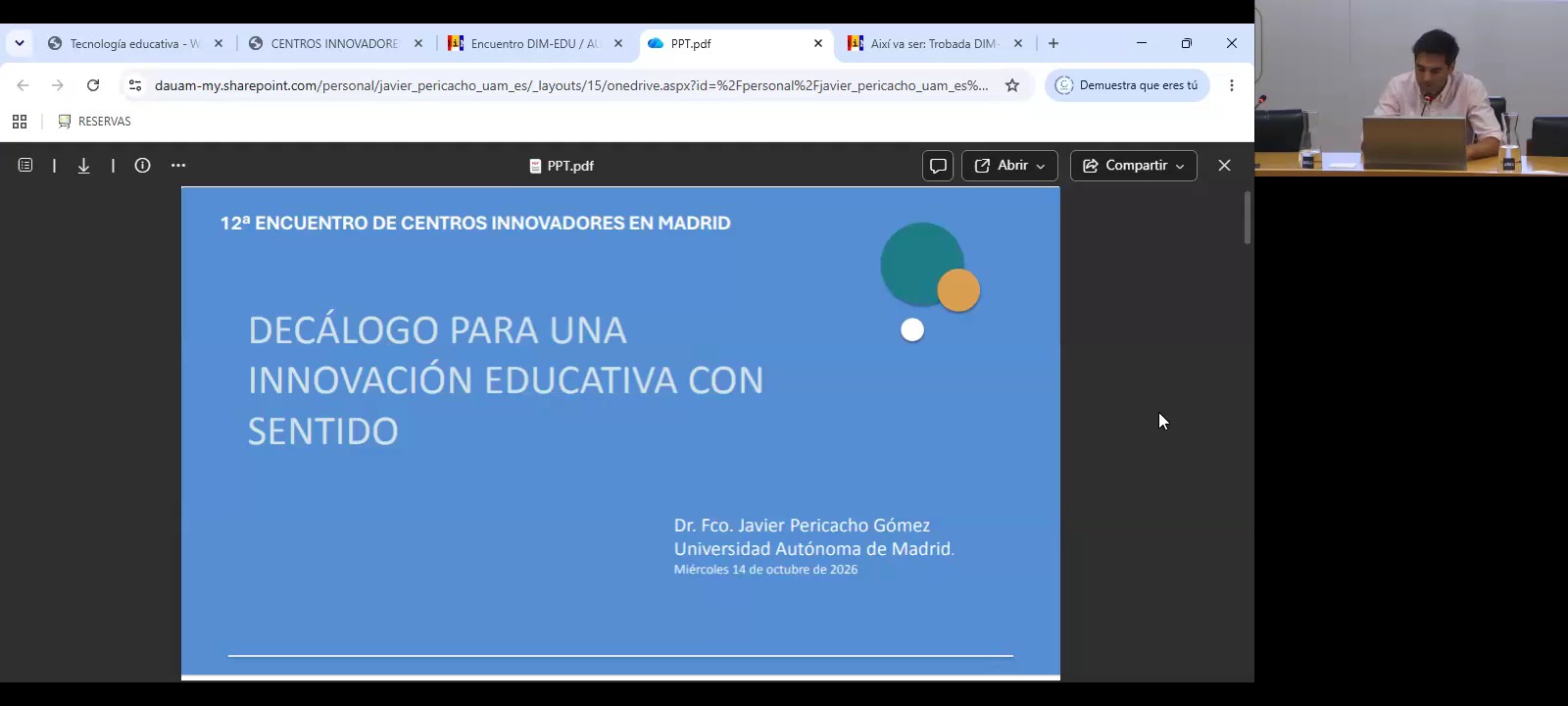Screen dimensions: 1568x706
Task: Open the Chrome three-dot menu
Action: coord(1232,85)
